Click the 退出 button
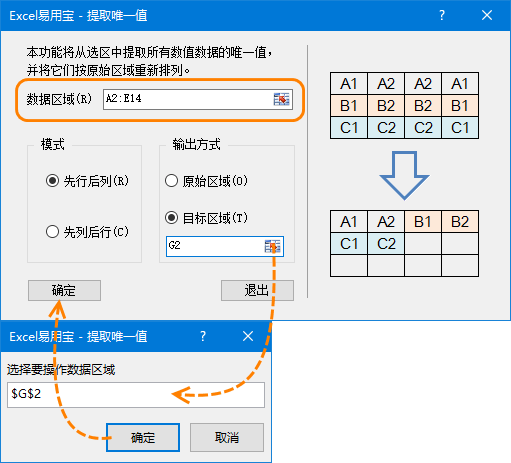 [x=257, y=290]
